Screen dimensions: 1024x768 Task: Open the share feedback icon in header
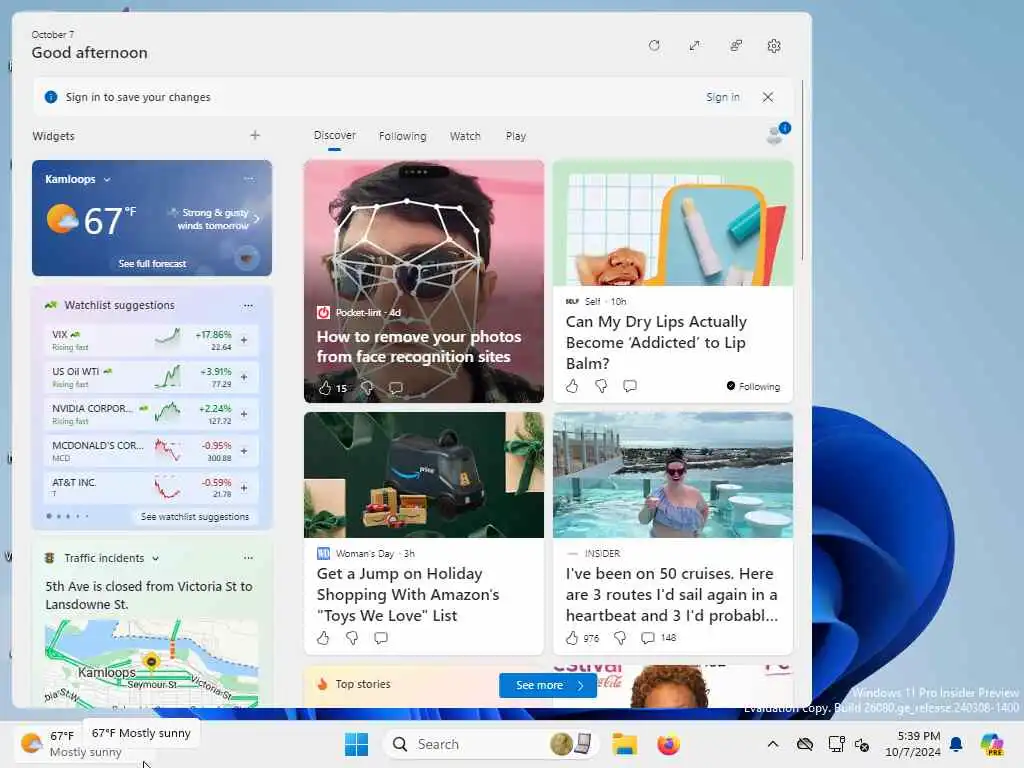click(x=735, y=46)
